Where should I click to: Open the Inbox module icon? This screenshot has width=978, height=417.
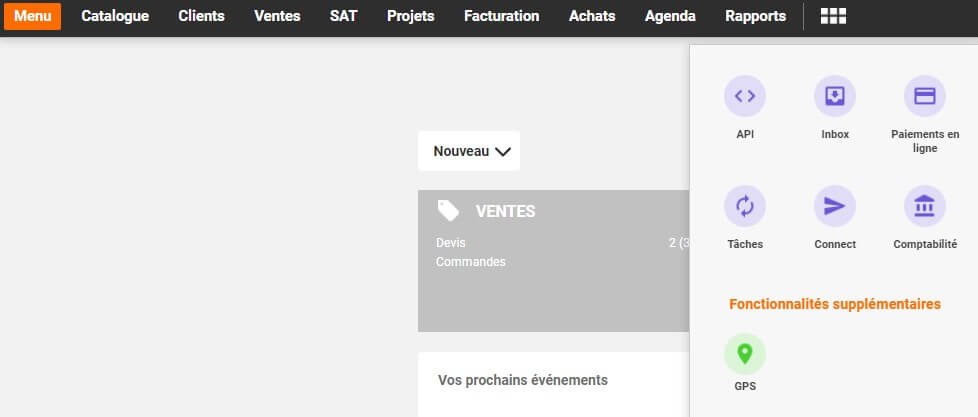834,97
